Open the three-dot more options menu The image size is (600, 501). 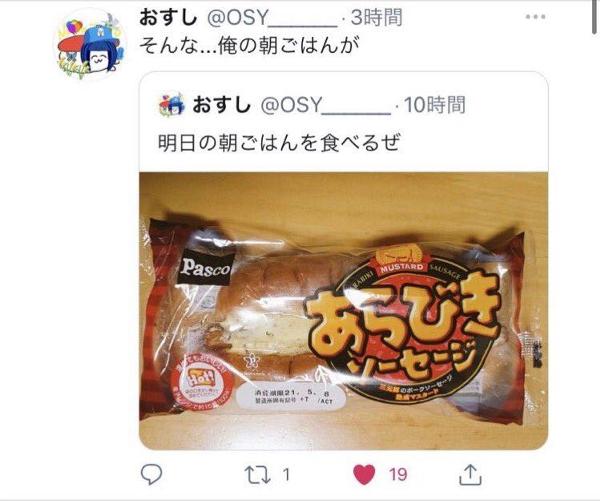535,17
